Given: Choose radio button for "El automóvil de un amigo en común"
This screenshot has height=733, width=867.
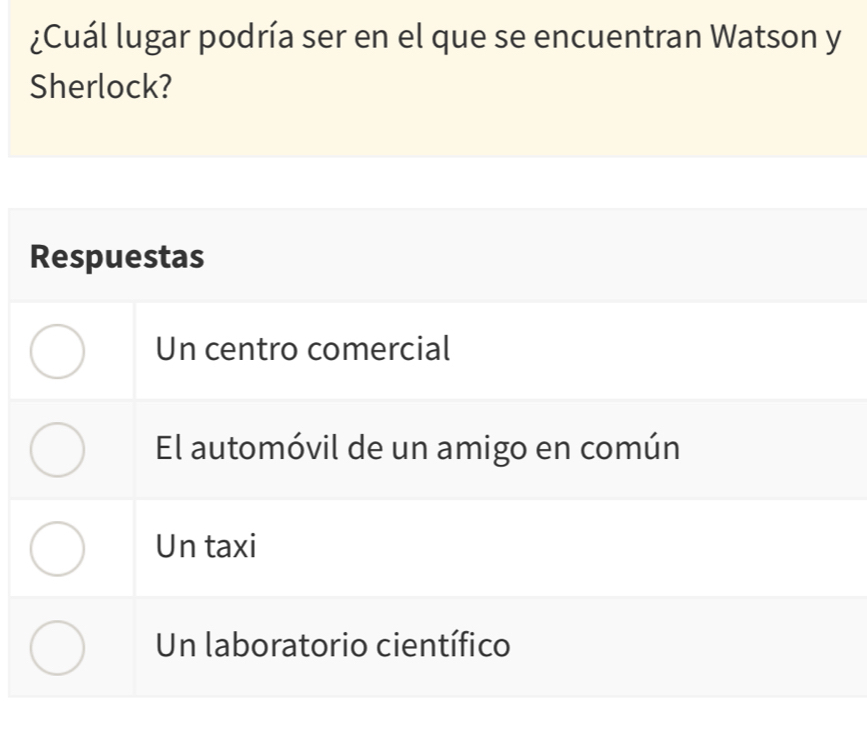Looking at the screenshot, I should (56, 449).
